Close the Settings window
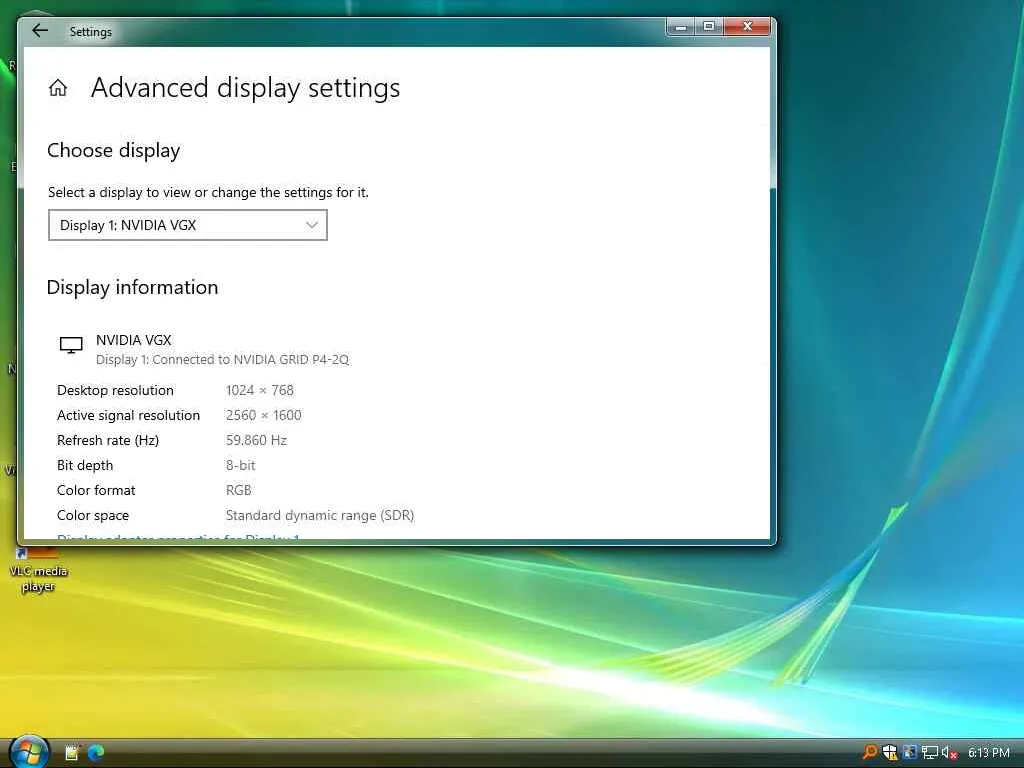Image resolution: width=1024 pixels, height=768 pixels. pos(747,27)
